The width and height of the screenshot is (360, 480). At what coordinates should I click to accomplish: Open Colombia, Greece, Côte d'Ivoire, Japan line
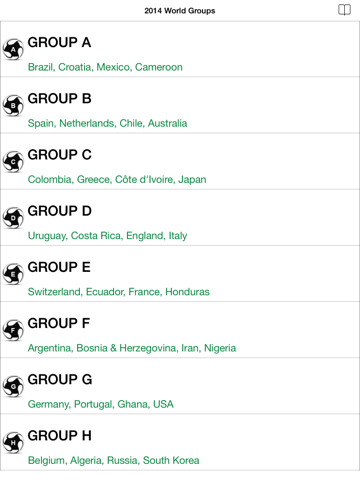(x=117, y=179)
